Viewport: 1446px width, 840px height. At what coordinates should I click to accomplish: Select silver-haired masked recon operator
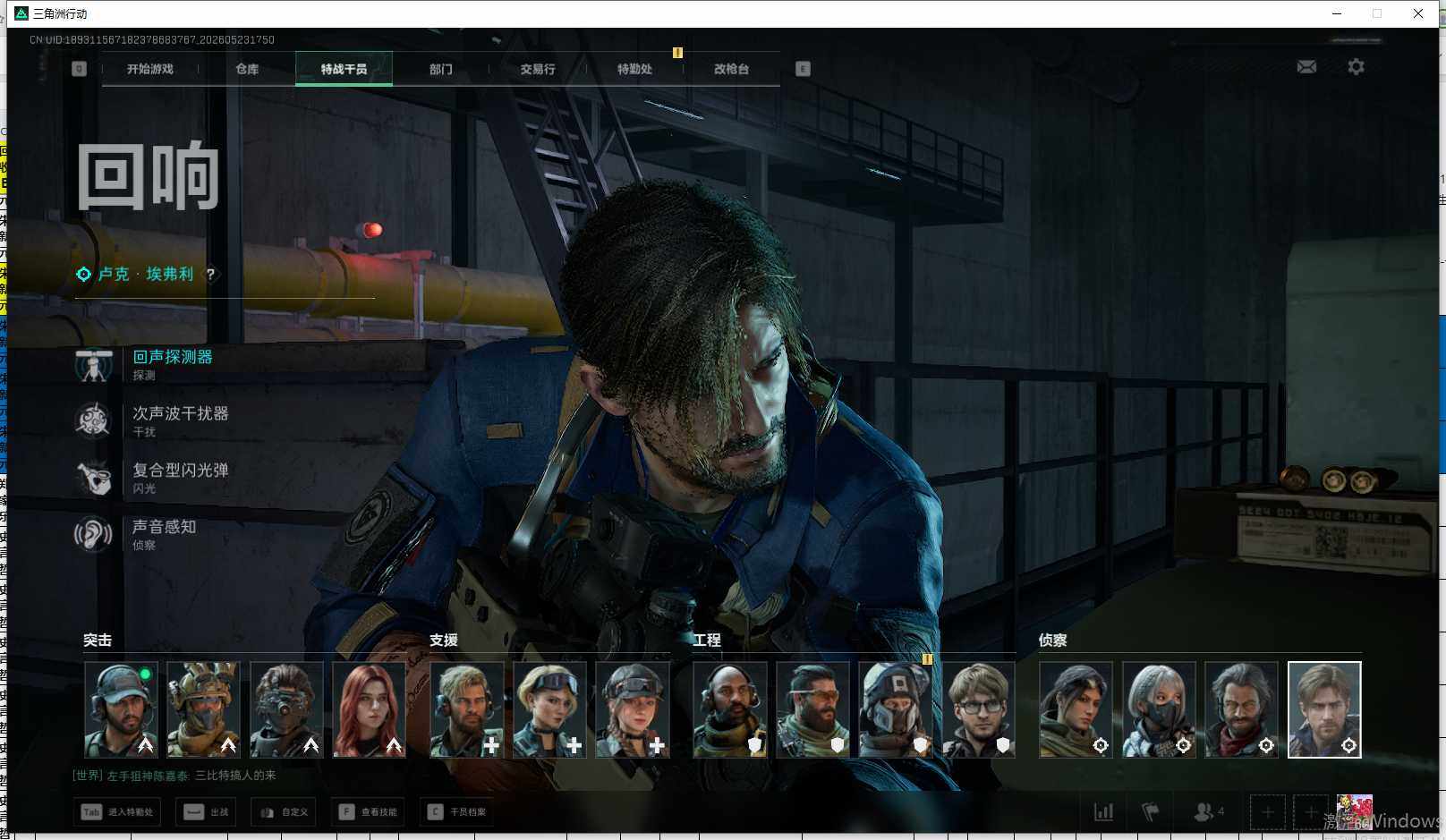click(x=1159, y=709)
